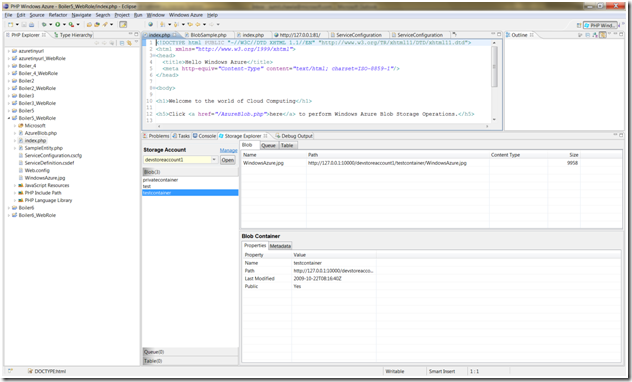Image resolution: width=632 pixels, height=382 pixels.
Task: Select Web.config in the tree
Action: click(x=37, y=170)
